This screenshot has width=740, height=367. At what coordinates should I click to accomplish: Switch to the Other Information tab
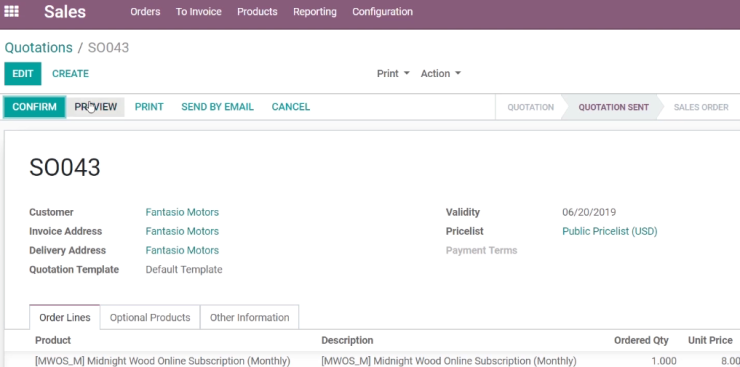click(249, 317)
